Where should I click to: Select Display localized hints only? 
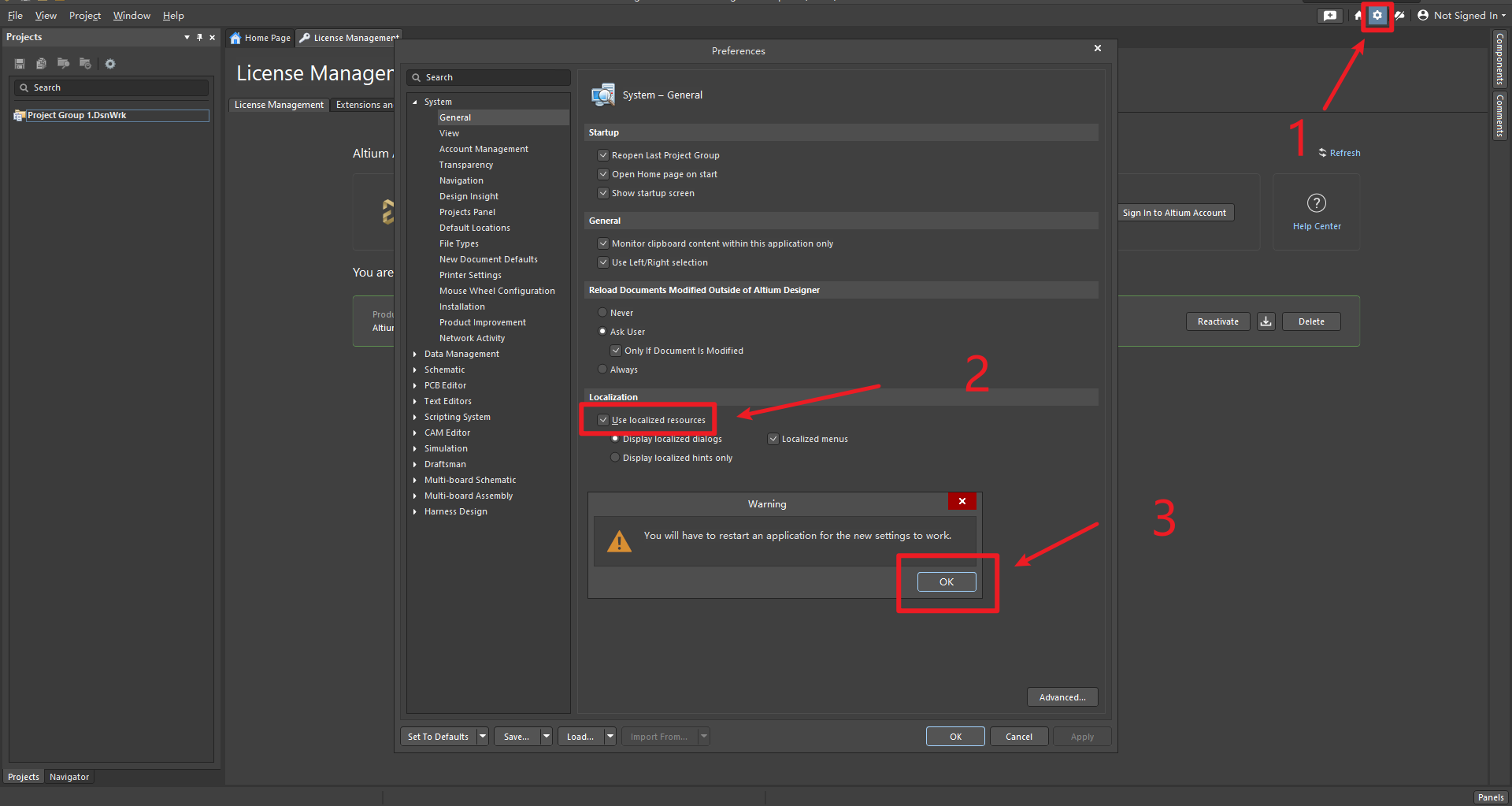tap(615, 458)
